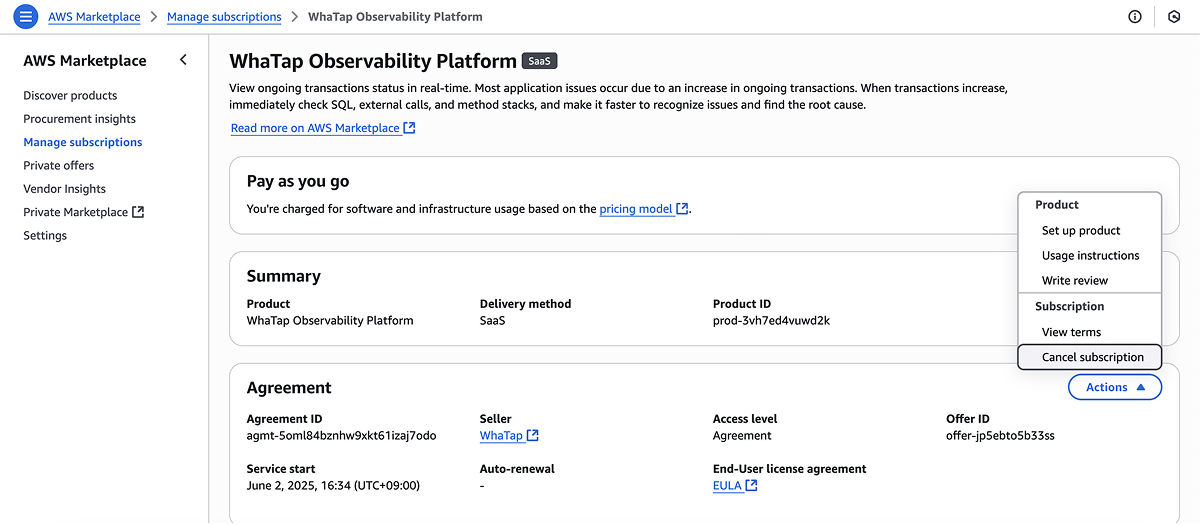The height and width of the screenshot is (525, 1200).
Task: Click Read more on AWS Marketplace link
Action: point(323,128)
